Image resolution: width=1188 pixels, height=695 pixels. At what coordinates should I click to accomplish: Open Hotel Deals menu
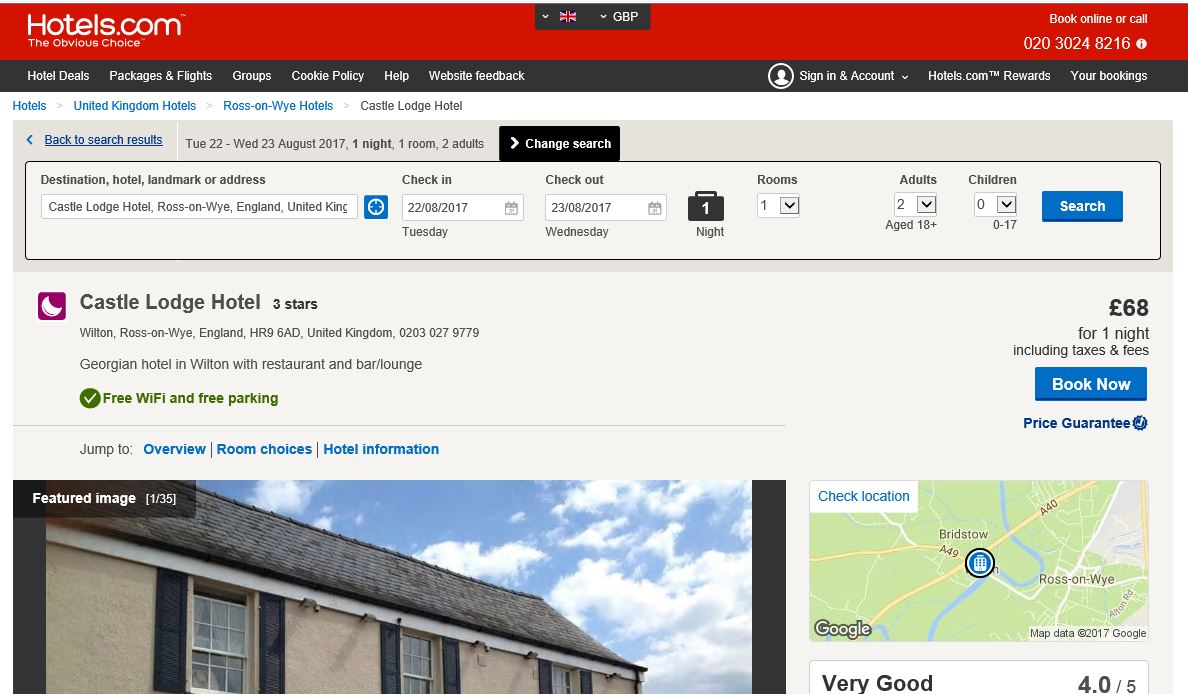58,76
